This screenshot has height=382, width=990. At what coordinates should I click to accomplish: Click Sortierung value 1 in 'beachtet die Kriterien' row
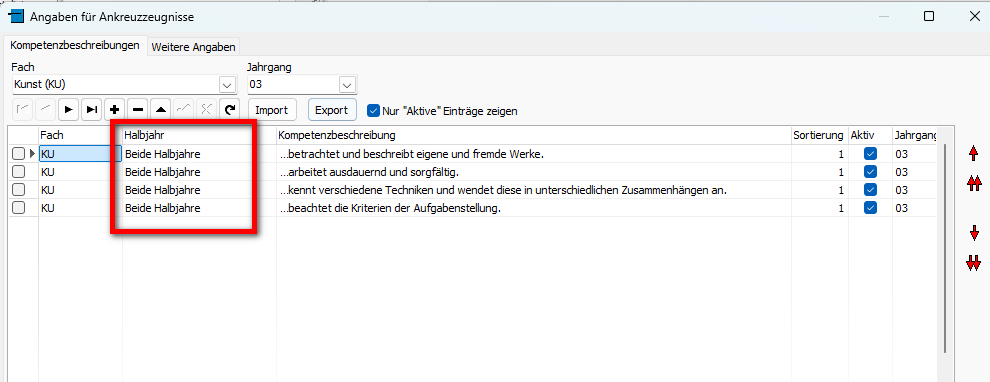pos(820,208)
